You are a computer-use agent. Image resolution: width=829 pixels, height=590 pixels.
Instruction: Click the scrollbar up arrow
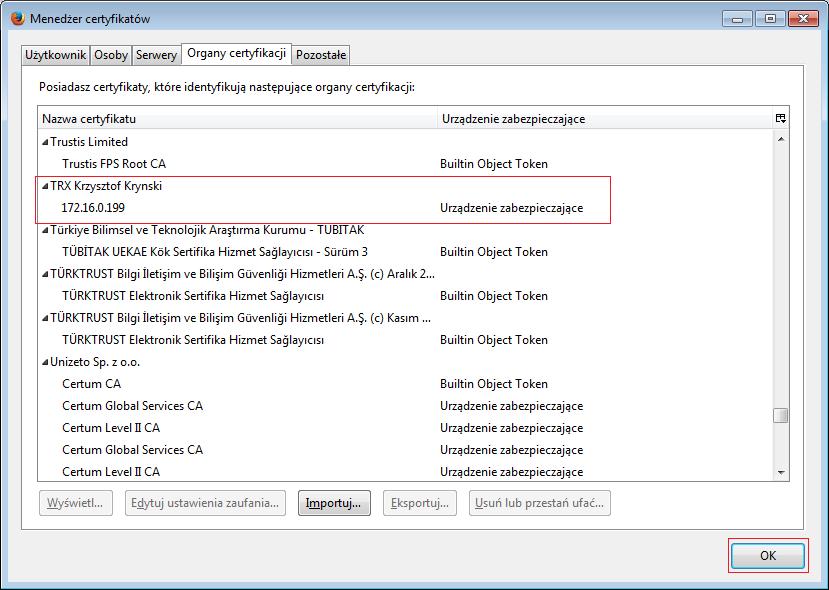[781, 139]
